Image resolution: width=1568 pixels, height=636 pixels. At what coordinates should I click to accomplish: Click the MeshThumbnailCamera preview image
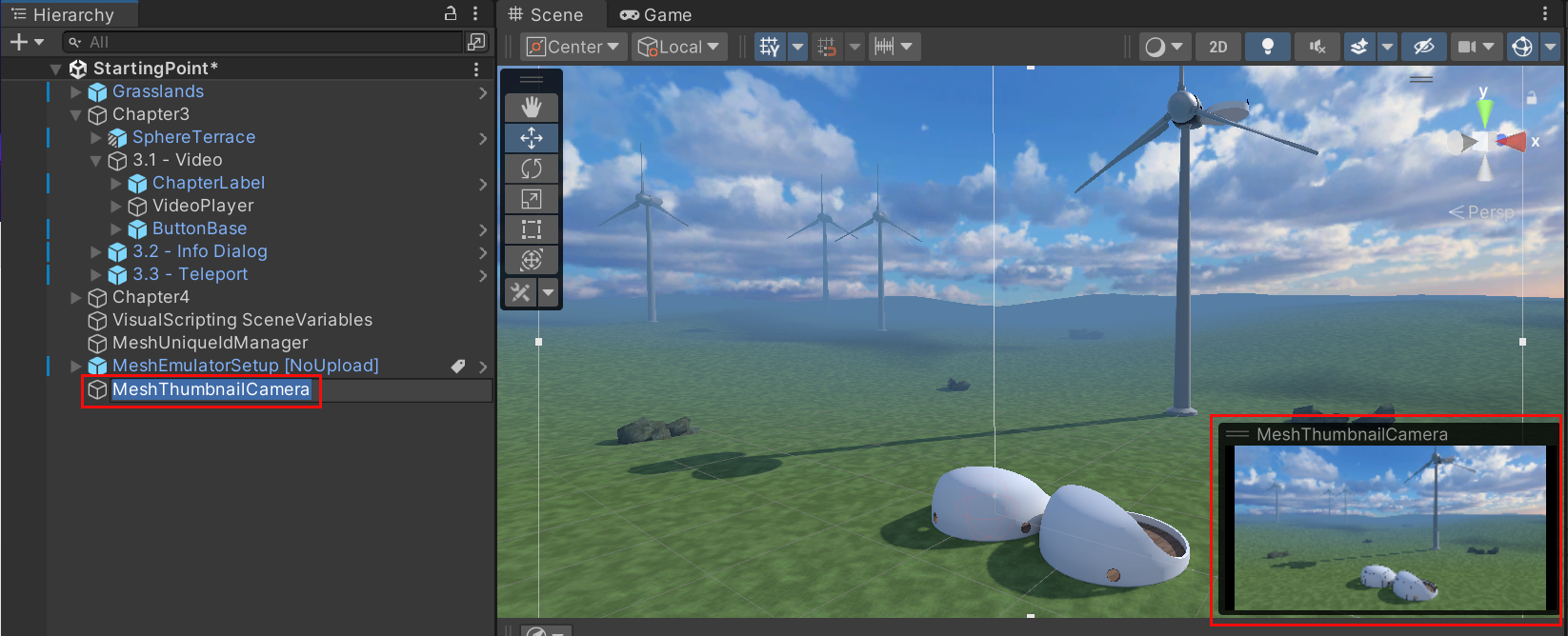point(1390,527)
